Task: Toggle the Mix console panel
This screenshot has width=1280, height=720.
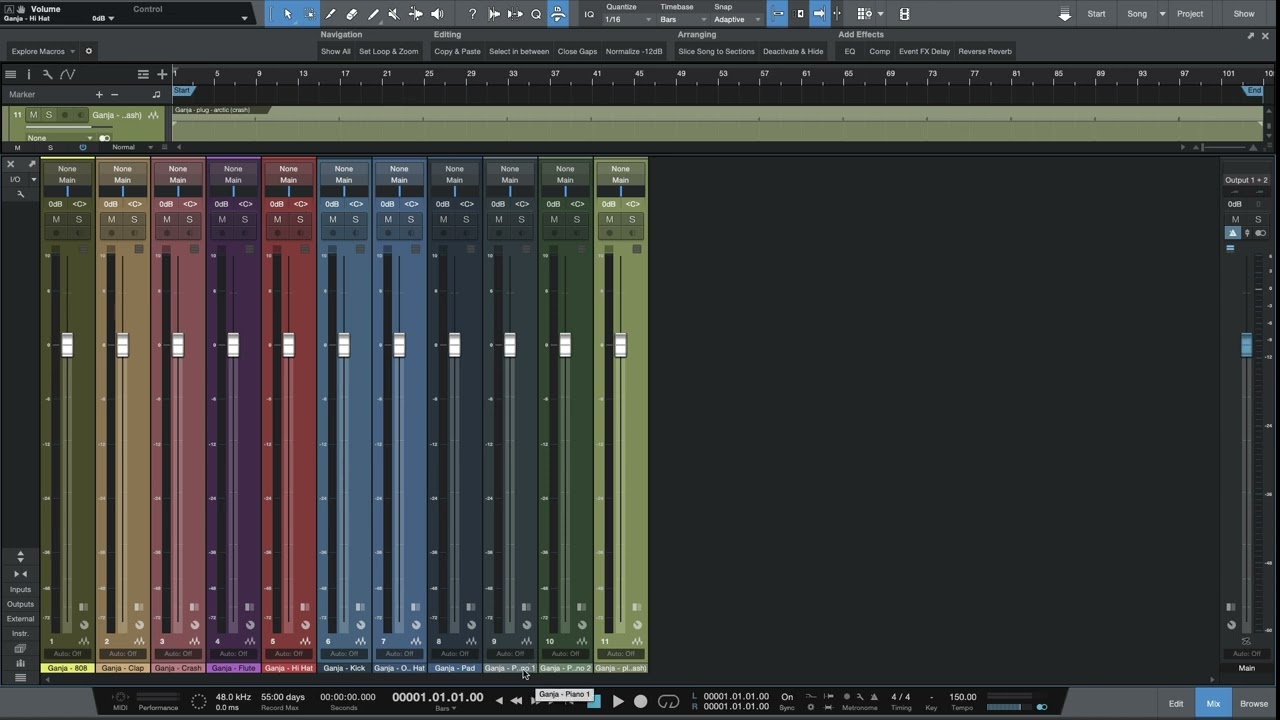Action: 1213,703
